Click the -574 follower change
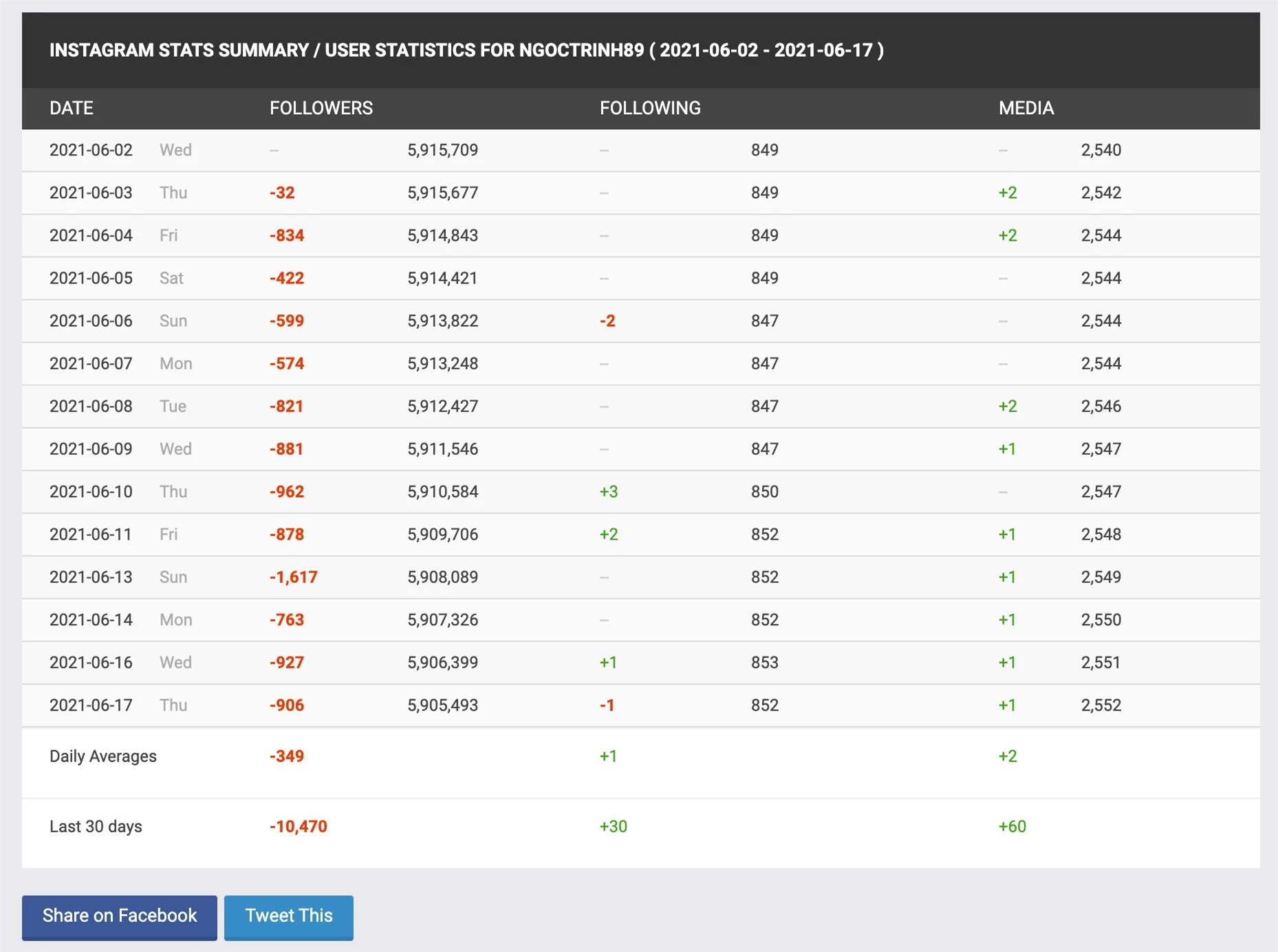 [287, 363]
